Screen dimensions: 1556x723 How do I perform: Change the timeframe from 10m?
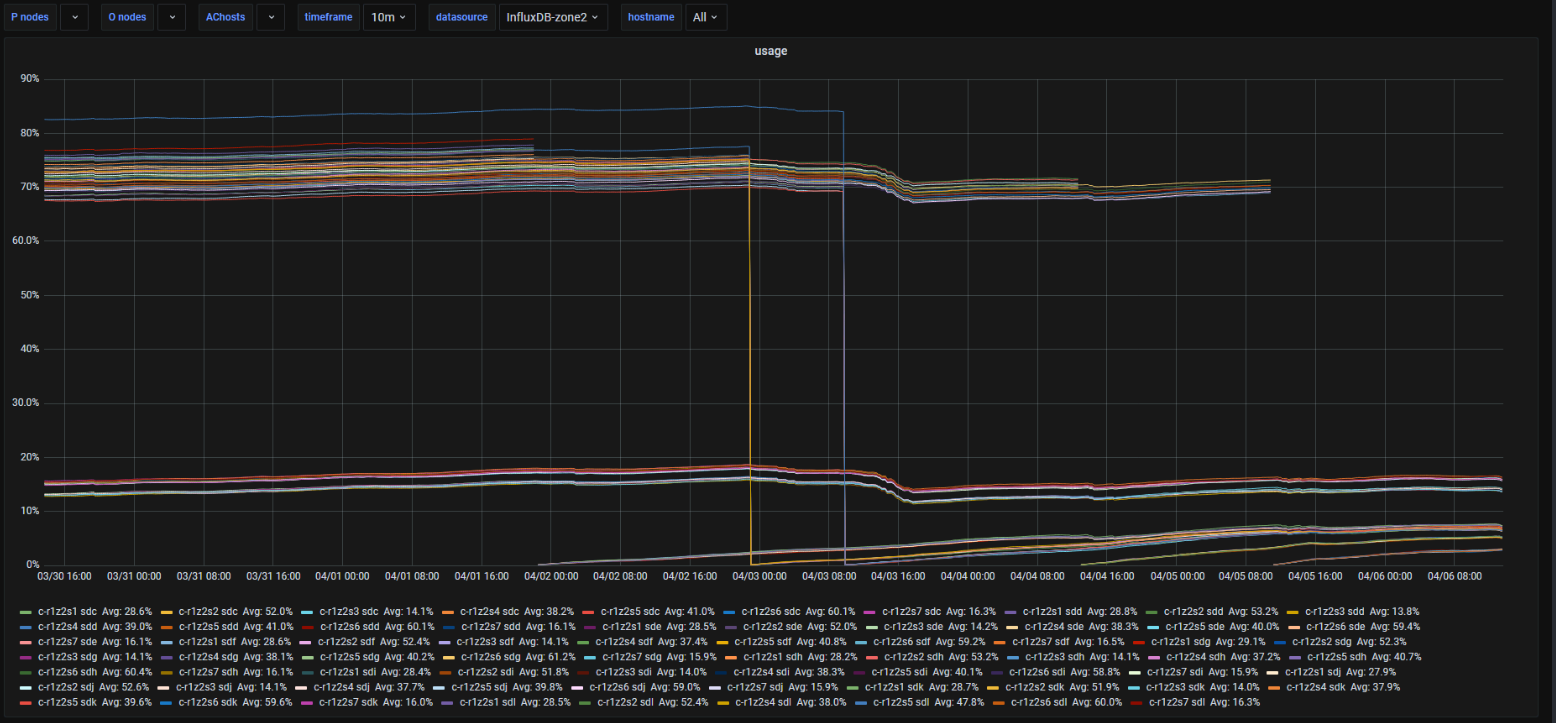coord(389,17)
